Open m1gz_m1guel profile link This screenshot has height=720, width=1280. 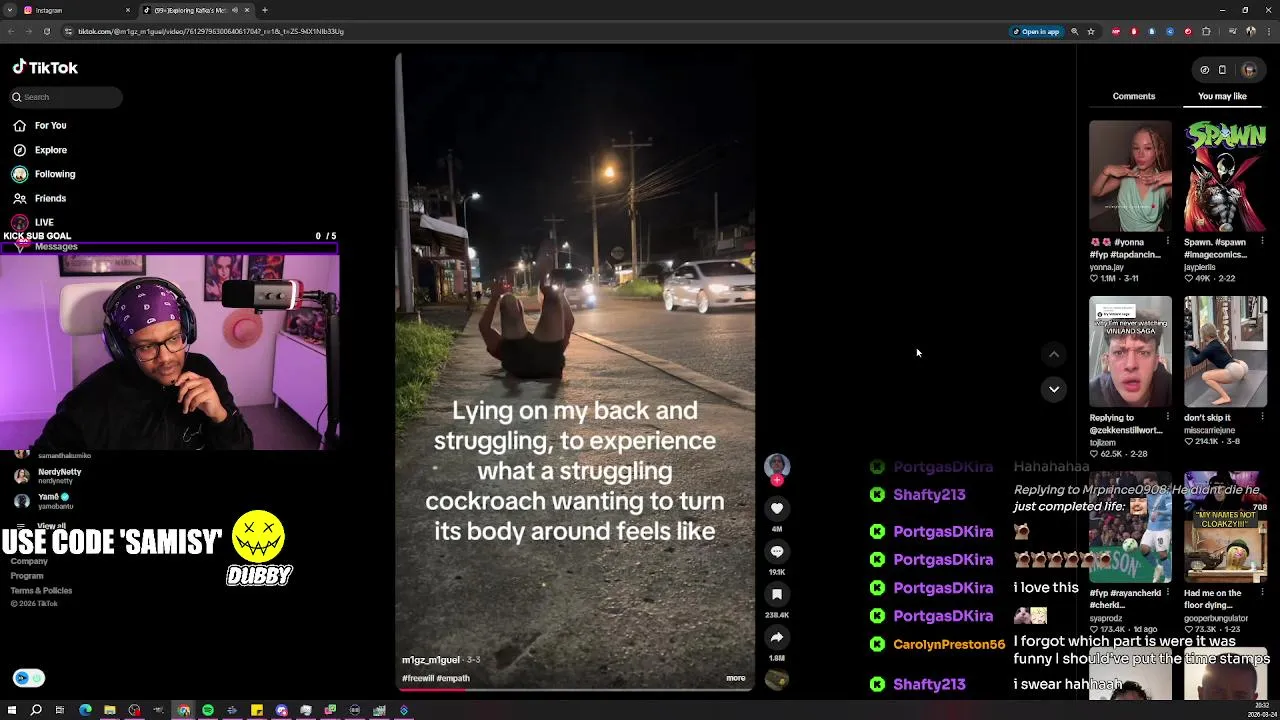(431, 660)
